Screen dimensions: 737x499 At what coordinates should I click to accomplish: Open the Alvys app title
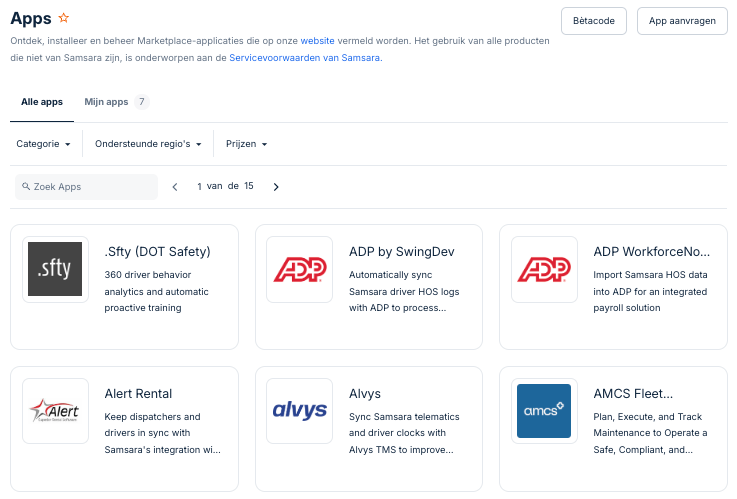point(365,394)
